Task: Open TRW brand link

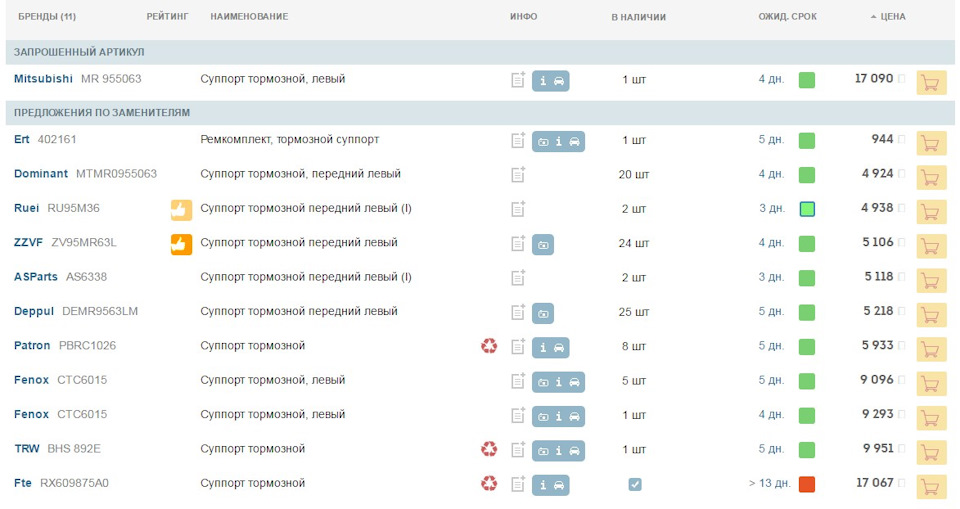Action: coord(27,448)
